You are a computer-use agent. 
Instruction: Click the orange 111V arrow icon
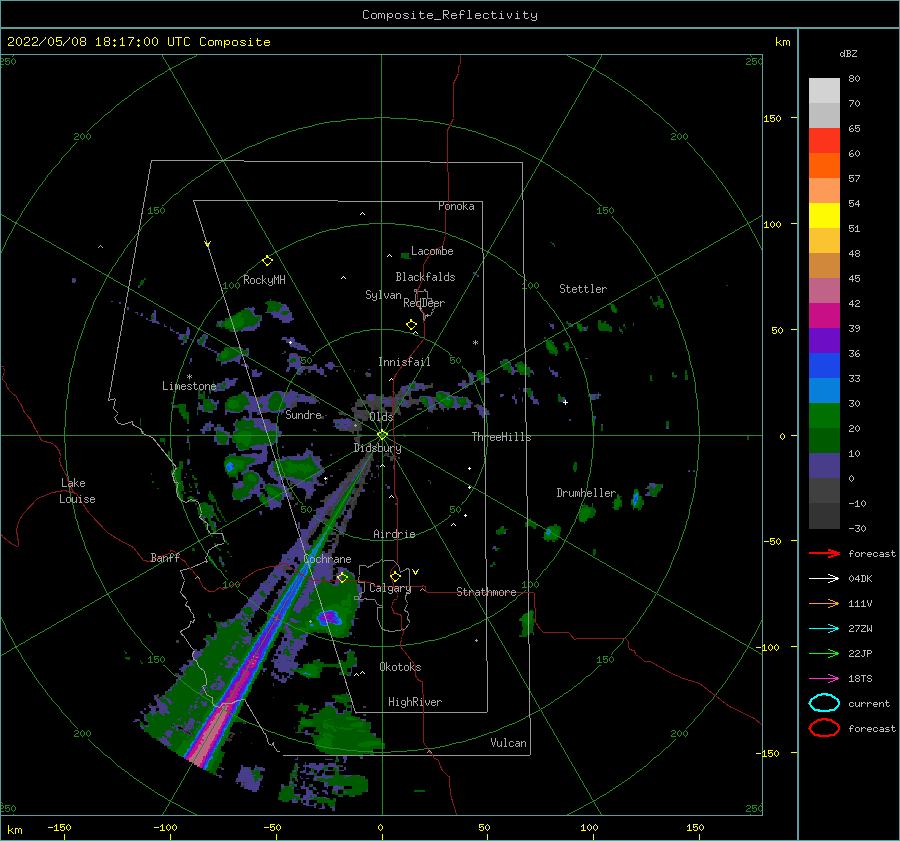824,603
